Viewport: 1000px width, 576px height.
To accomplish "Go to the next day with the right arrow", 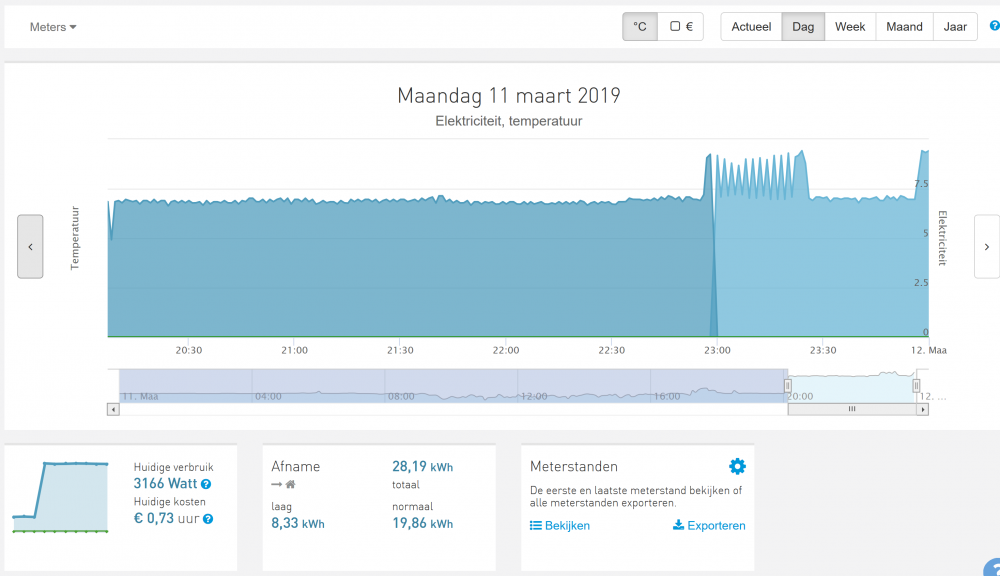I will pyautogui.click(x=986, y=246).
